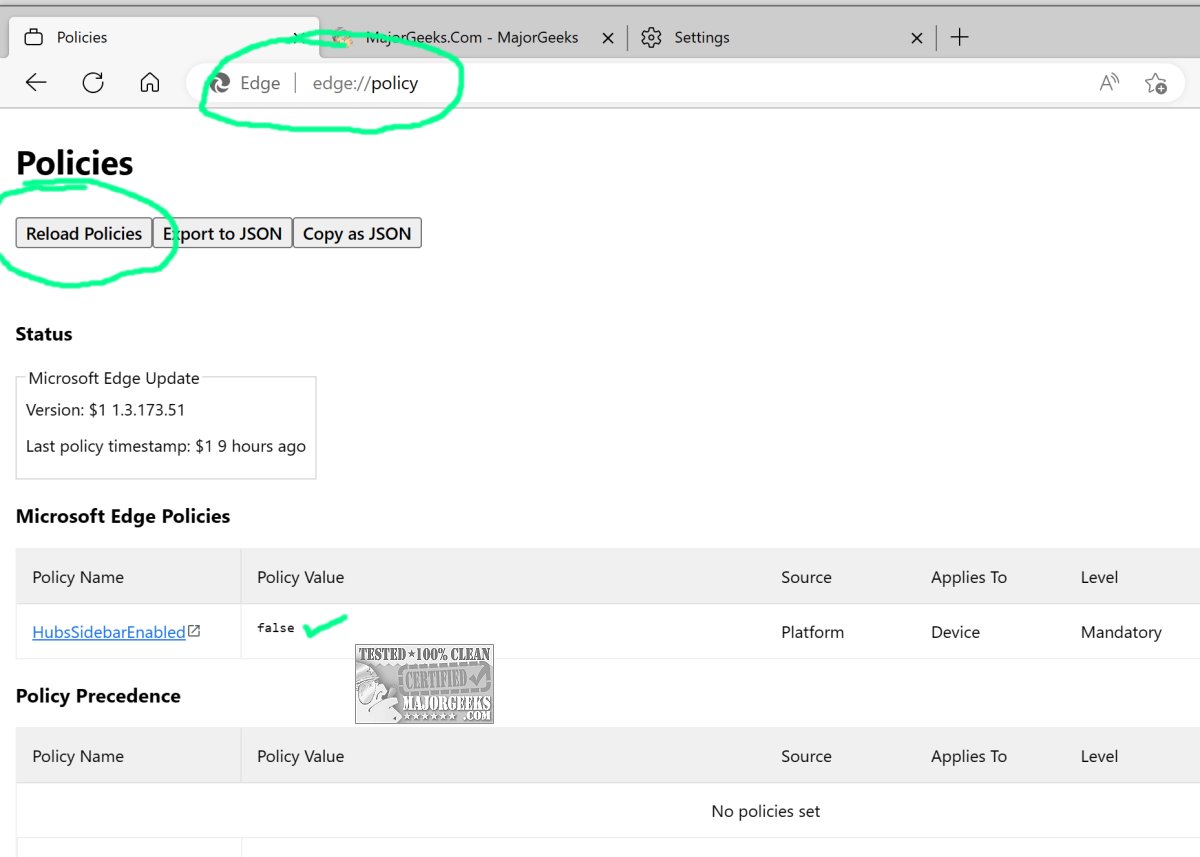Screen dimensions: 1200x857
Task: Switch to the Settings tab
Action: click(782, 37)
